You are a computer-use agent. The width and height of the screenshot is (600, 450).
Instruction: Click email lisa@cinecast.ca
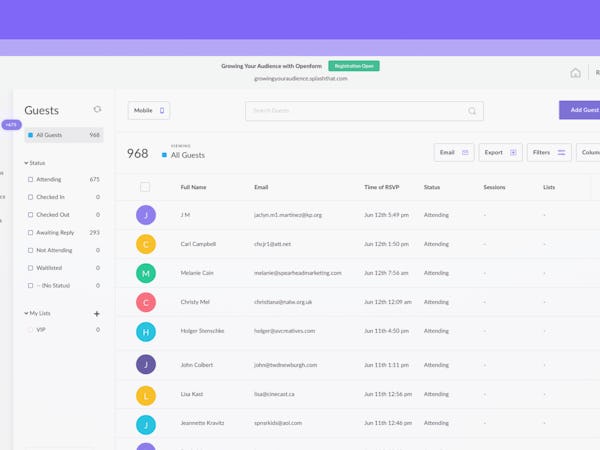(274, 394)
